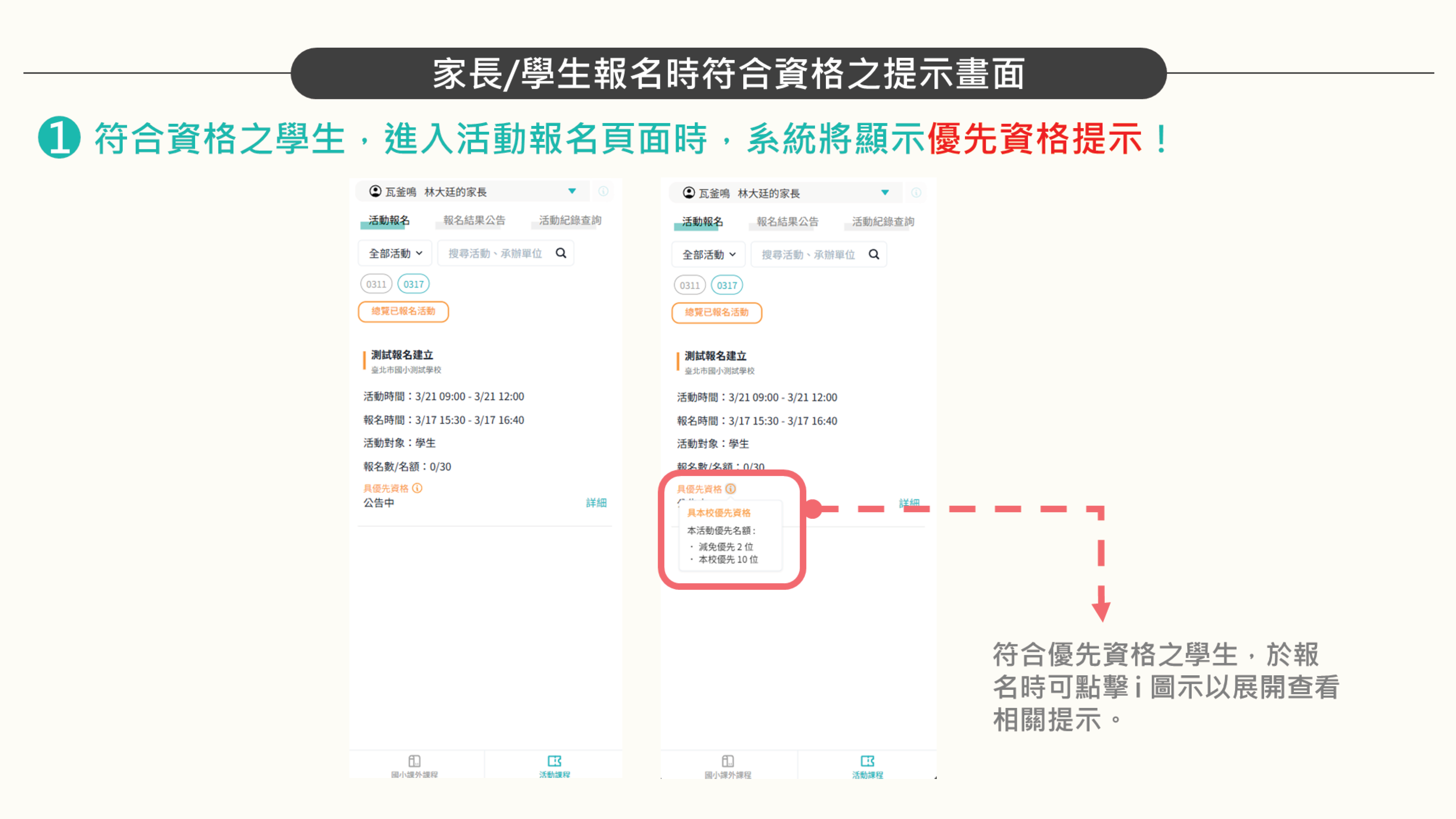
Task: Click 搜尋活動、承辦單位 search field in left phone
Action: (495, 253)
